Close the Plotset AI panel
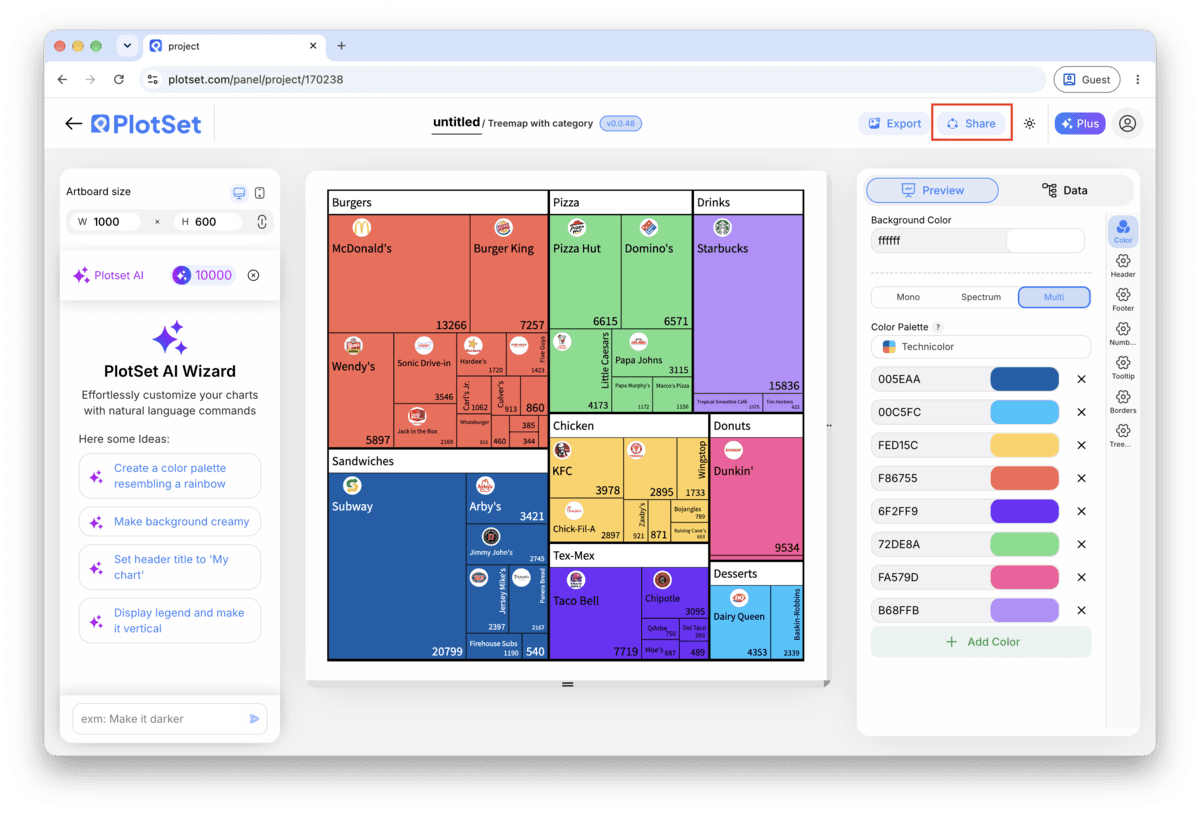 click(253, 275)
